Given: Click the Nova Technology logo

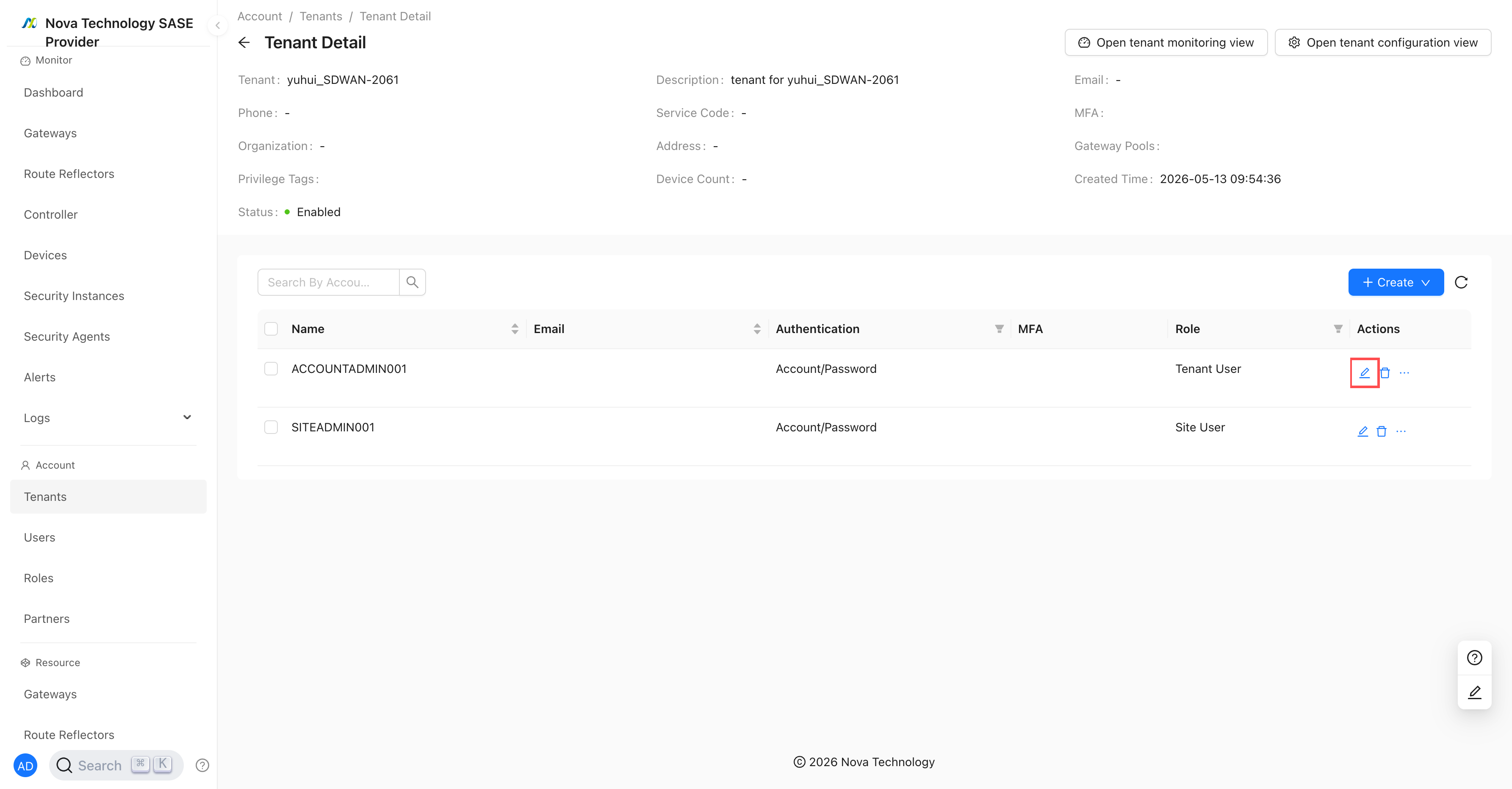Looking at the screenshot, I should (x=29, y=23).
